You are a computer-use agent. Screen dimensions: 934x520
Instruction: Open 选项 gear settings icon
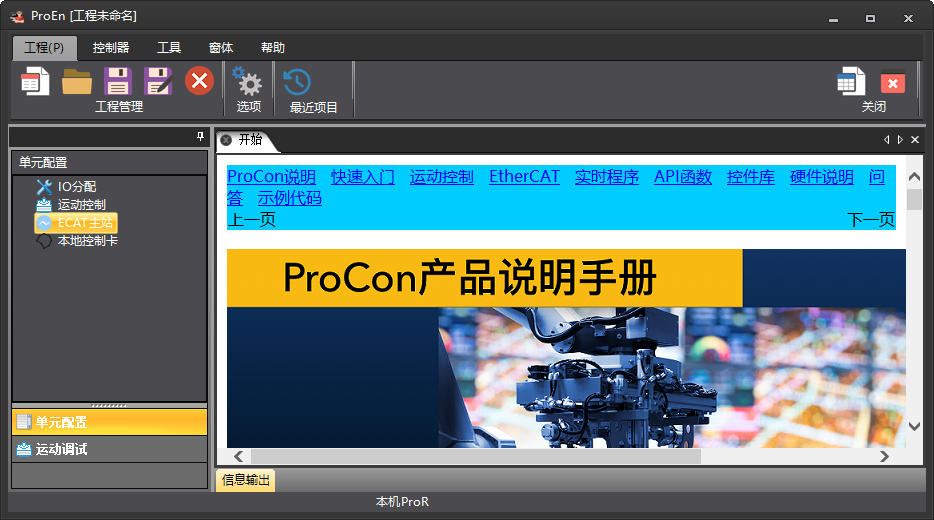coord(247,81)
